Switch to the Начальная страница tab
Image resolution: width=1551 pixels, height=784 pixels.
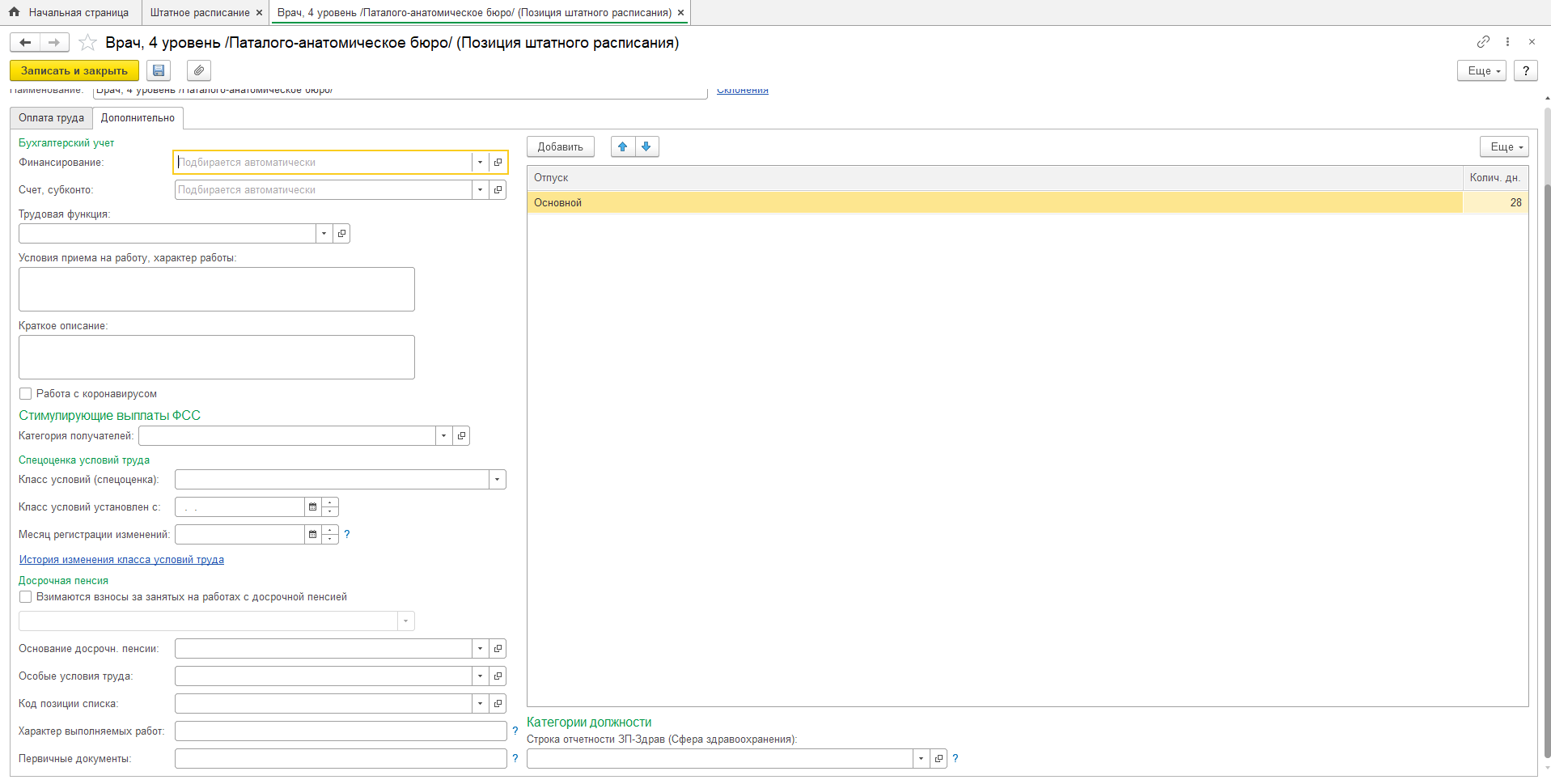(x=70, y=13)
